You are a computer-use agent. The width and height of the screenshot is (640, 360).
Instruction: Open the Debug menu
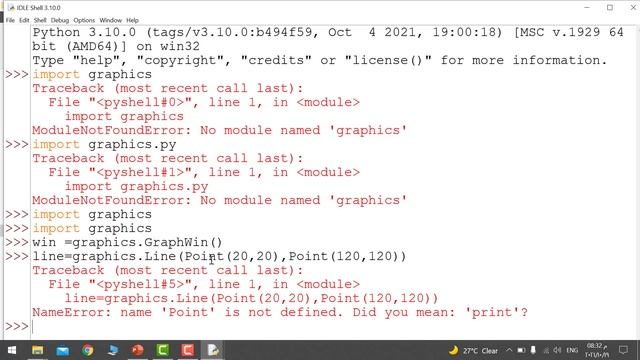coord(60,20)
